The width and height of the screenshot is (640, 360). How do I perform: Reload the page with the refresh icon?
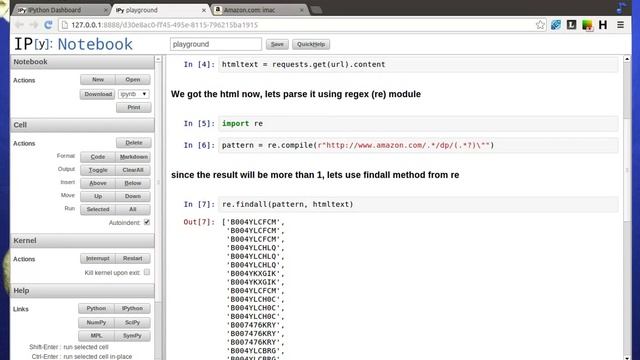pyautogui.click(x=48, y=25)
